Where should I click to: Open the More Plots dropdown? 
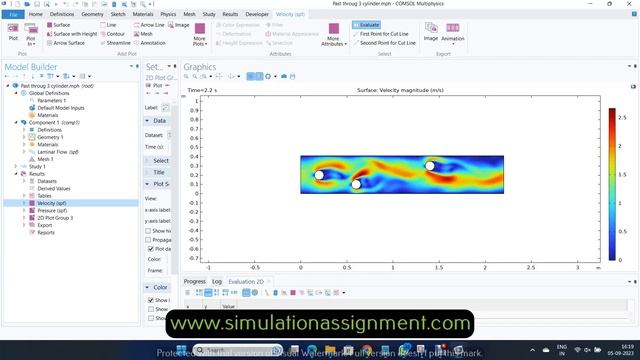click(x=200, y=34)
